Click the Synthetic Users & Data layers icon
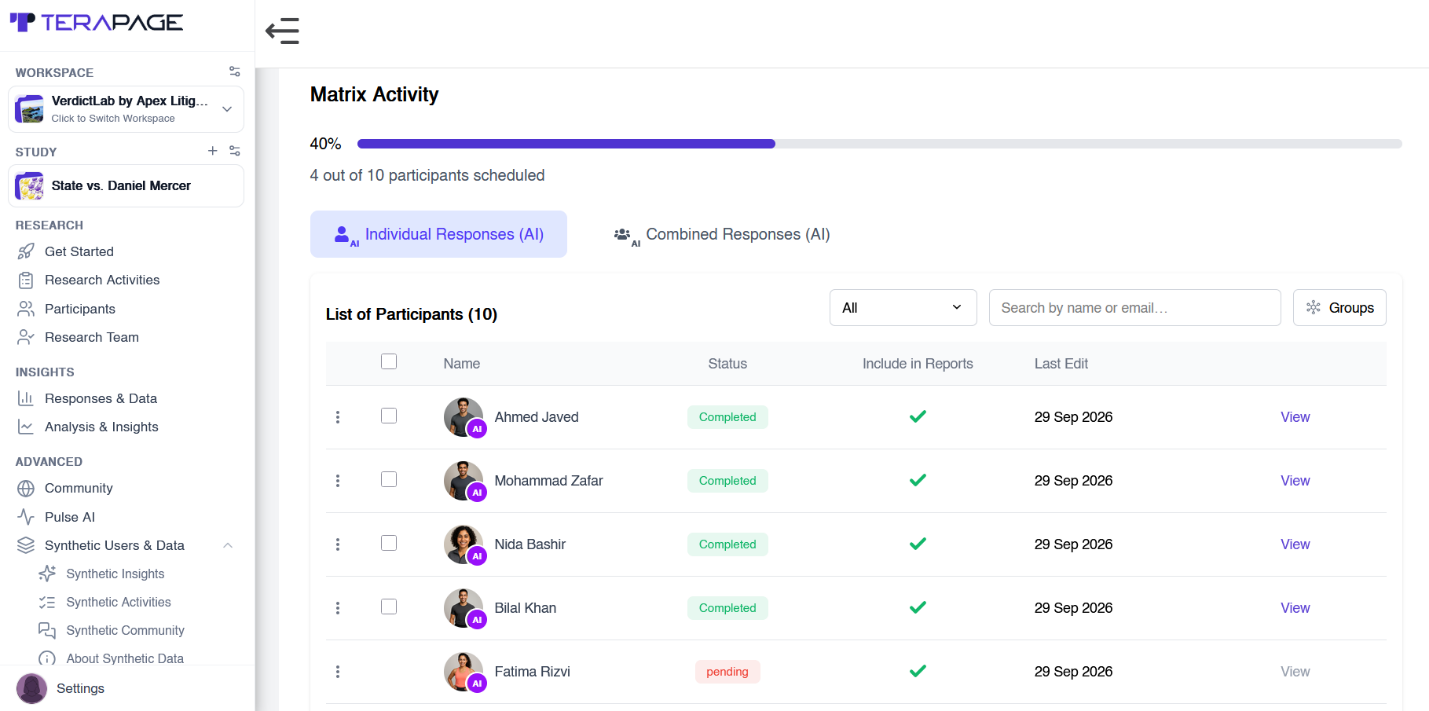The width and height of the screenshot is (1429, 711). (26, 545)
